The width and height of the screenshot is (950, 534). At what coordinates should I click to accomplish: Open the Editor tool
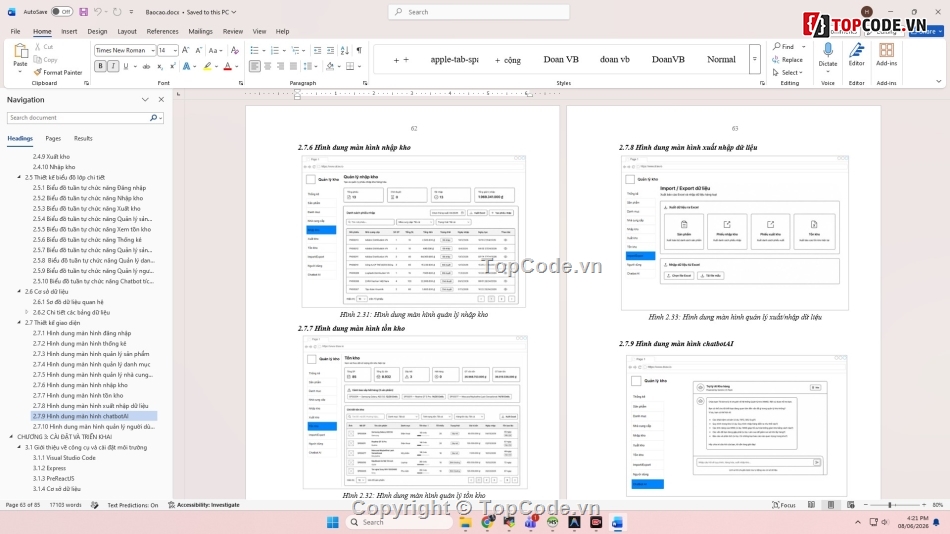pos(857,55)
